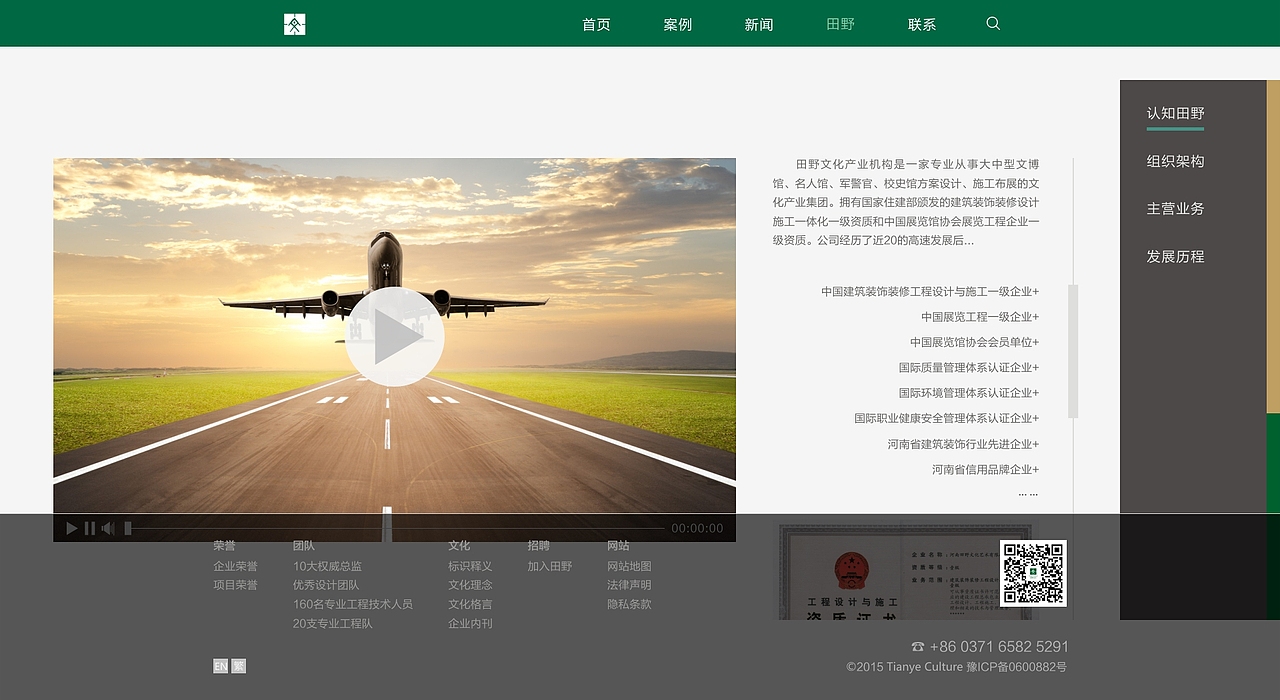Open the 10大权威总监 footer link
Image resolution: width=1280 pixels, height=700 pixels.
(x=327, y=566)
